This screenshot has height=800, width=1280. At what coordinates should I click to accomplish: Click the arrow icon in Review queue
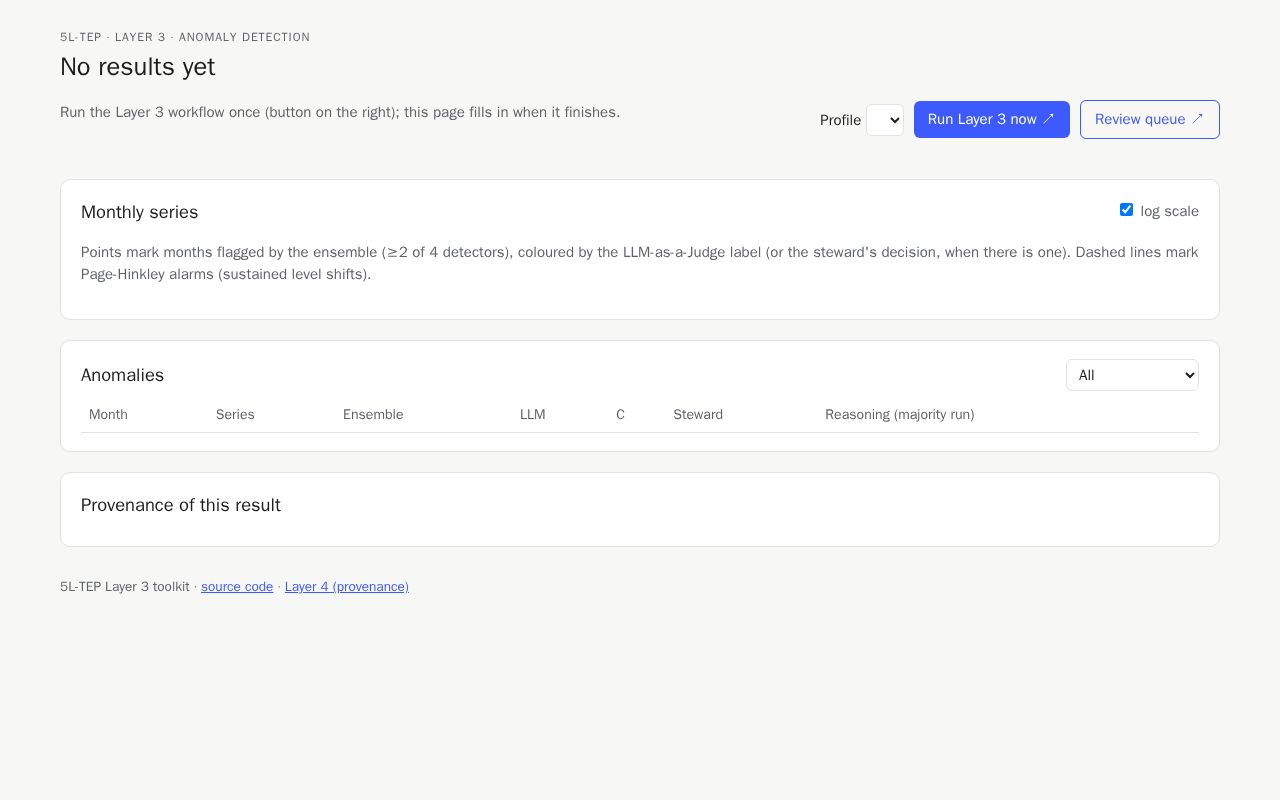1198,119
